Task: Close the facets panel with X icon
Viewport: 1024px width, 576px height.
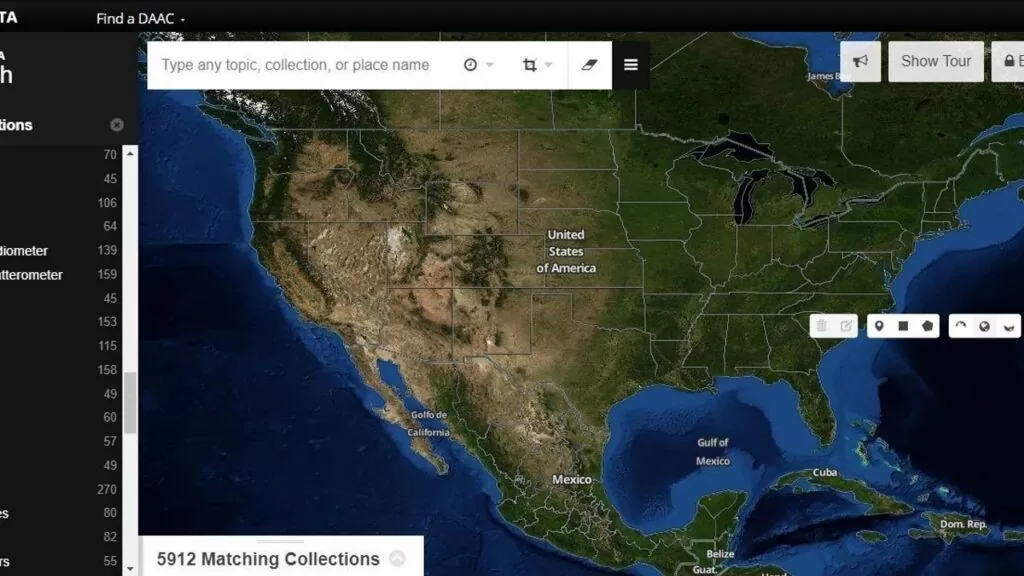Action: 117,125
